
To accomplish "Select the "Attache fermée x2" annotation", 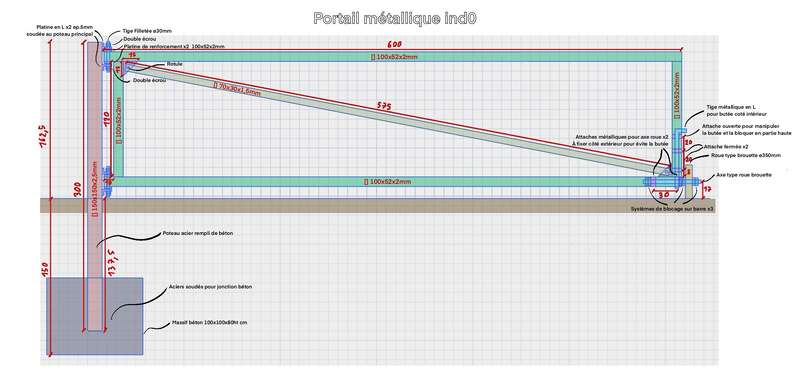I will (726, 146).
